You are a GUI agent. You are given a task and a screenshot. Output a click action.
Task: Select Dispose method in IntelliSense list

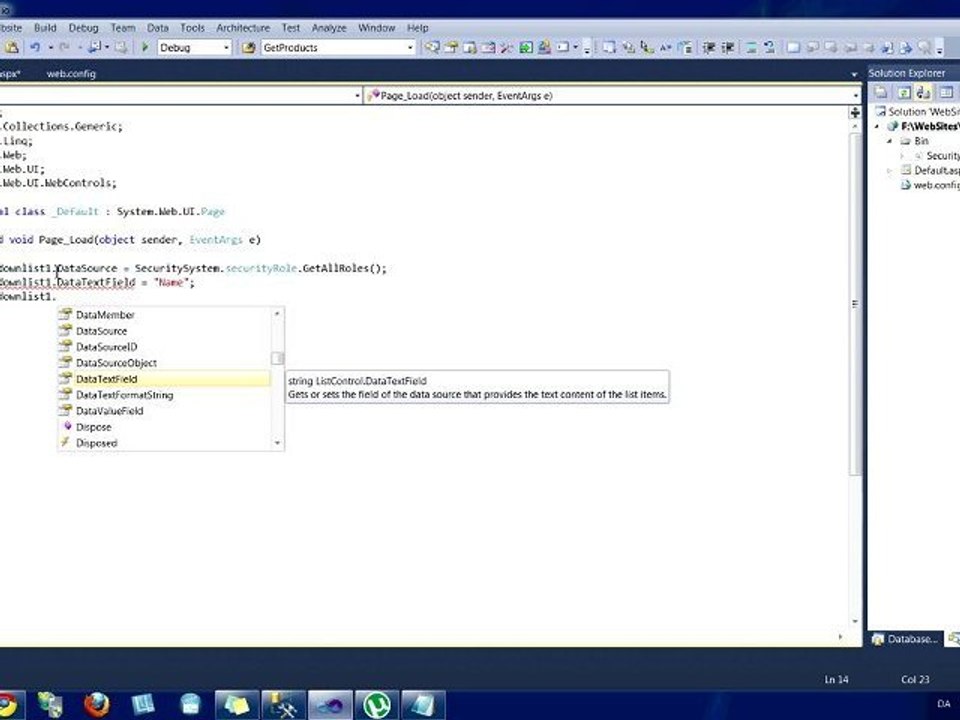(x=164, y=427)
